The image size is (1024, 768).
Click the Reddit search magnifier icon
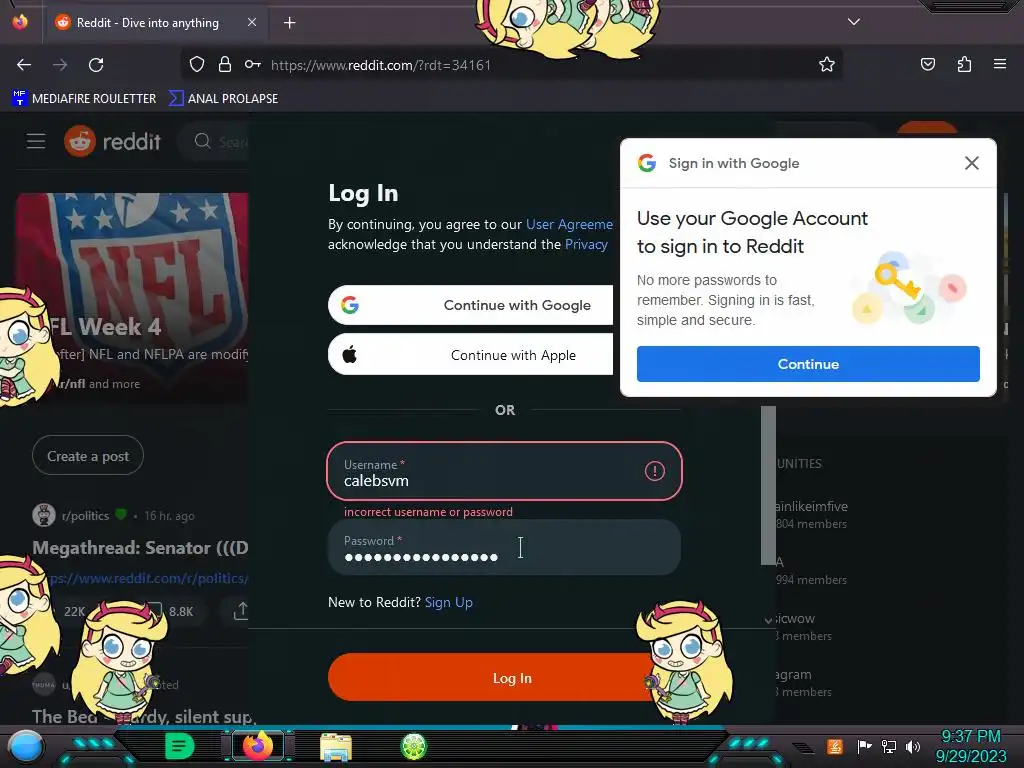(x=202, y=141)
